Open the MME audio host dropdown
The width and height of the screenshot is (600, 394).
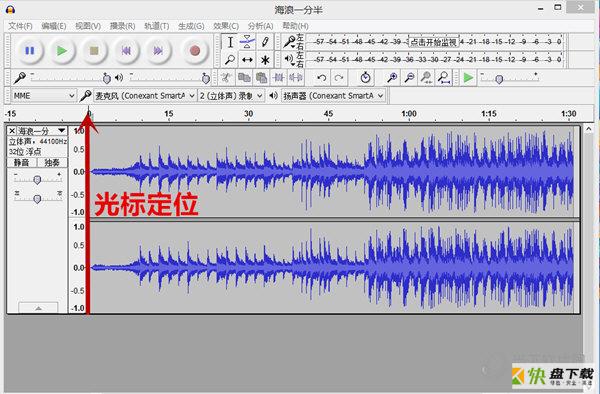[43, 96]
